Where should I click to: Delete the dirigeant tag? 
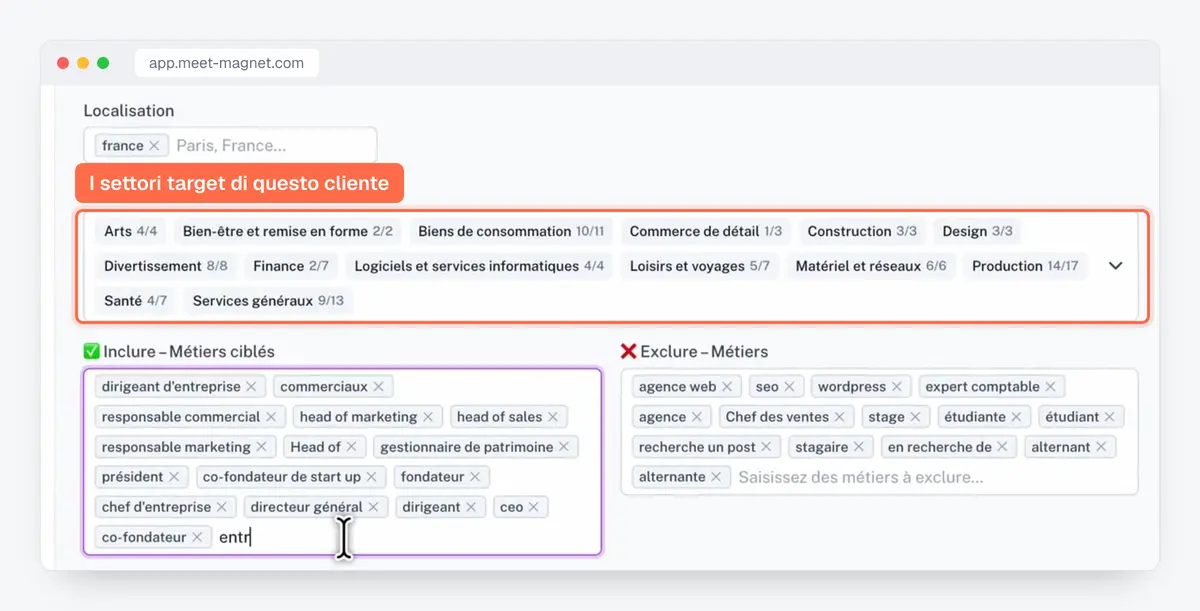tap(471, 507)
